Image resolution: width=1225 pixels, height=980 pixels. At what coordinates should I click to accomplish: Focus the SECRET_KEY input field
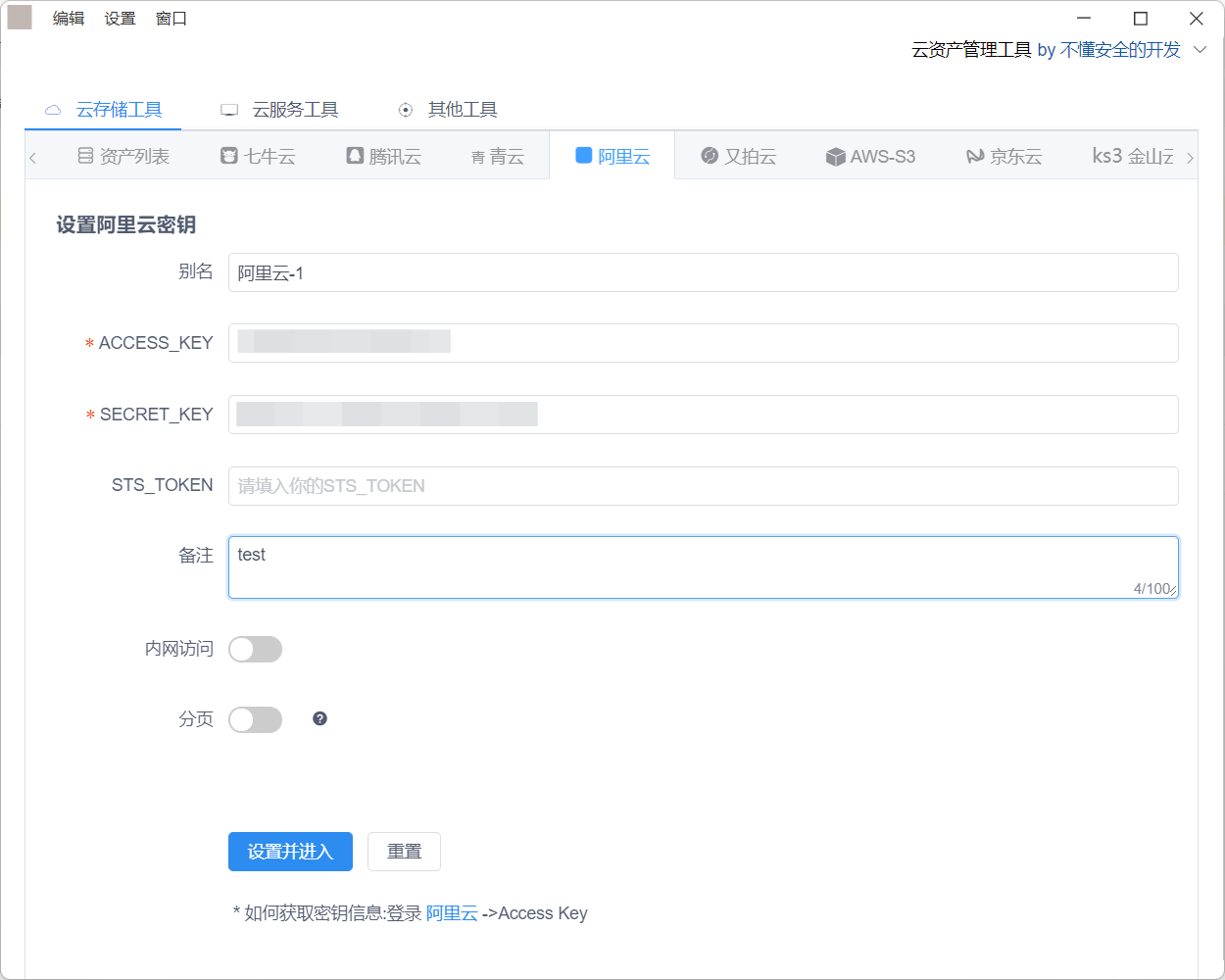click(703, 415)
